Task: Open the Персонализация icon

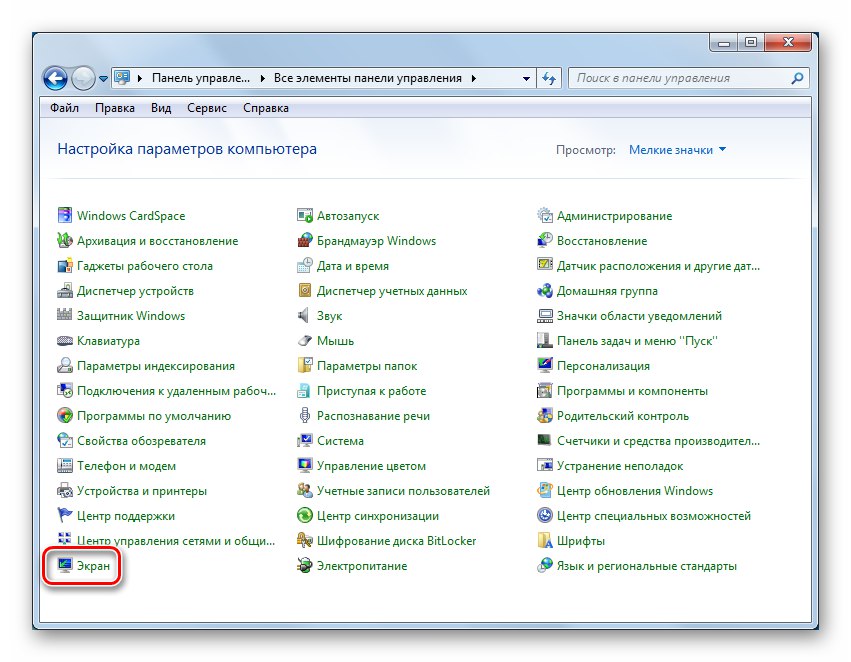Action: tap(544, 366)
